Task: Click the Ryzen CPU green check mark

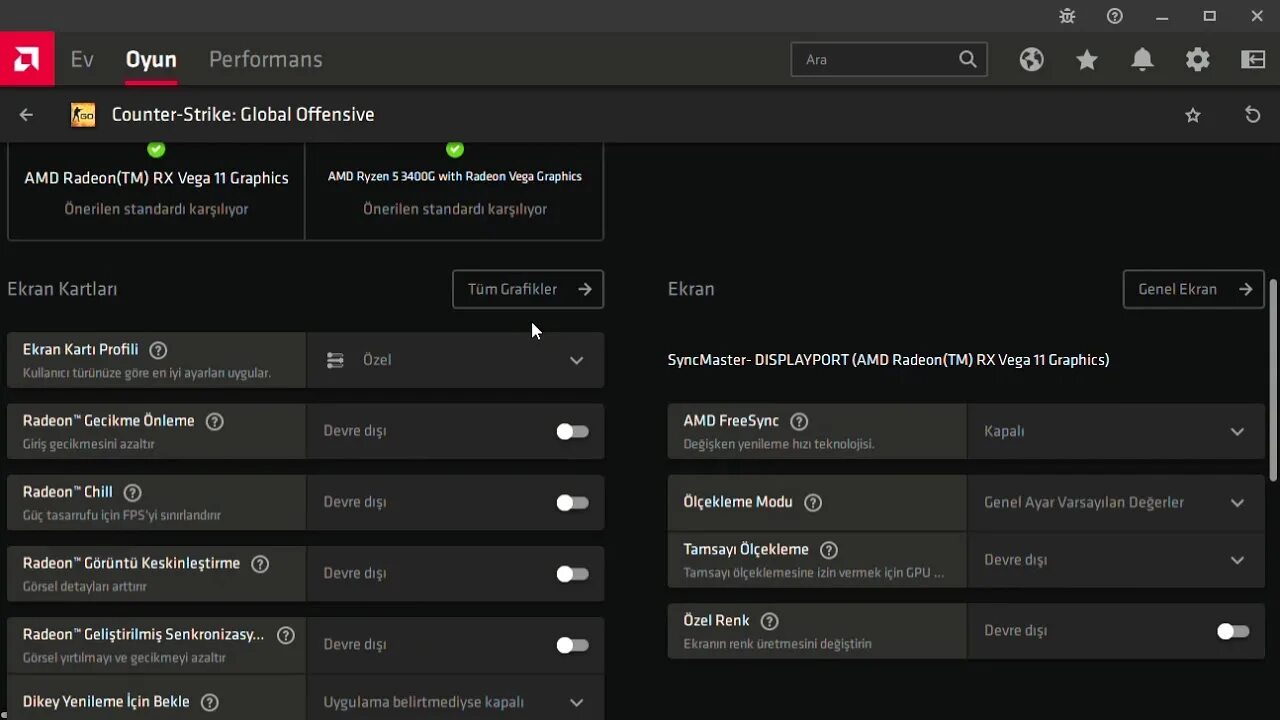Action: pyautogui.click(x=455, y=149)
